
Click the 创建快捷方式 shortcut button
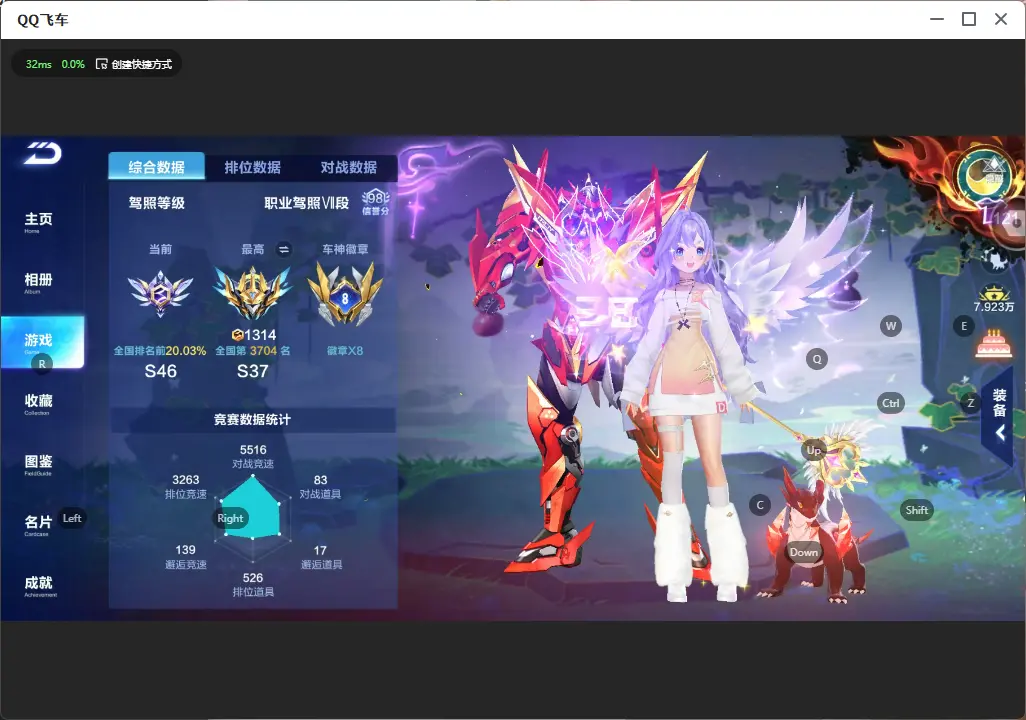pyautogui.click(x=133, y=64)
